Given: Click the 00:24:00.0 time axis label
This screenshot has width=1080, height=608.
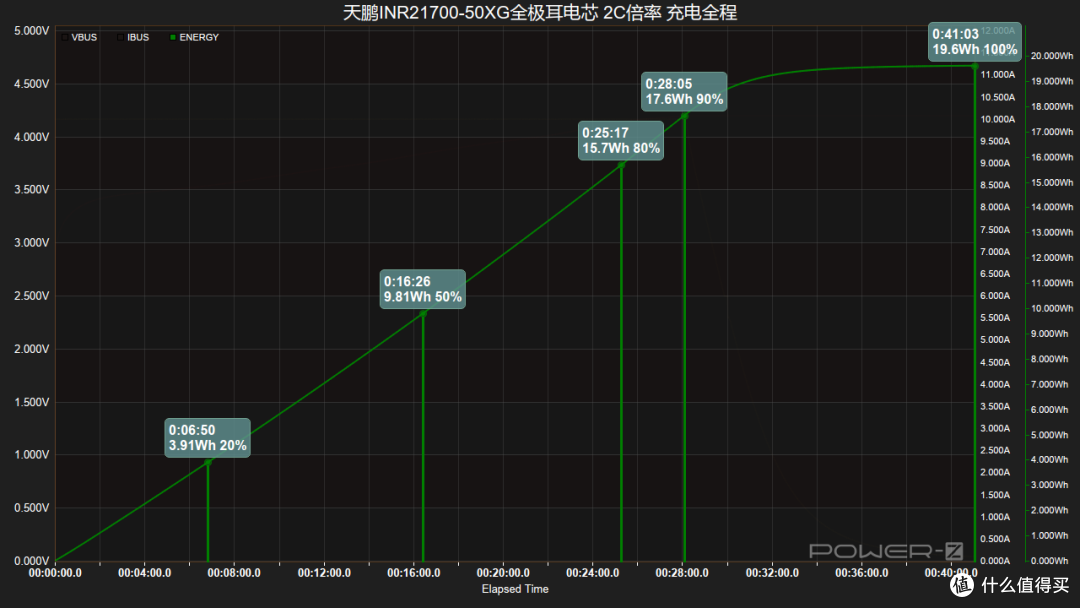Looking at the screenshot, I should pyautogui.click(x=592, y=573).
